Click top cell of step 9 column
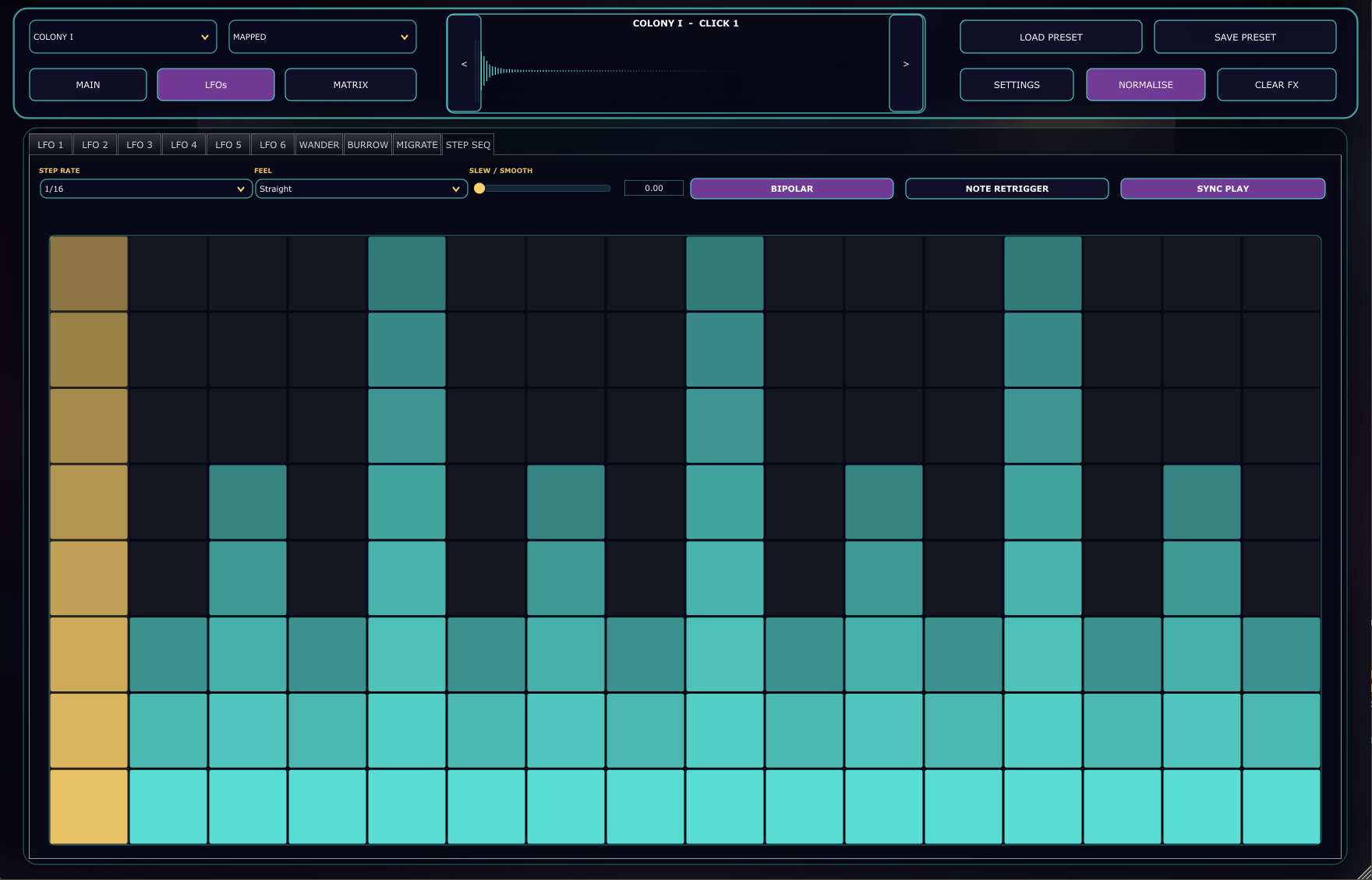 tap(725, 274)
